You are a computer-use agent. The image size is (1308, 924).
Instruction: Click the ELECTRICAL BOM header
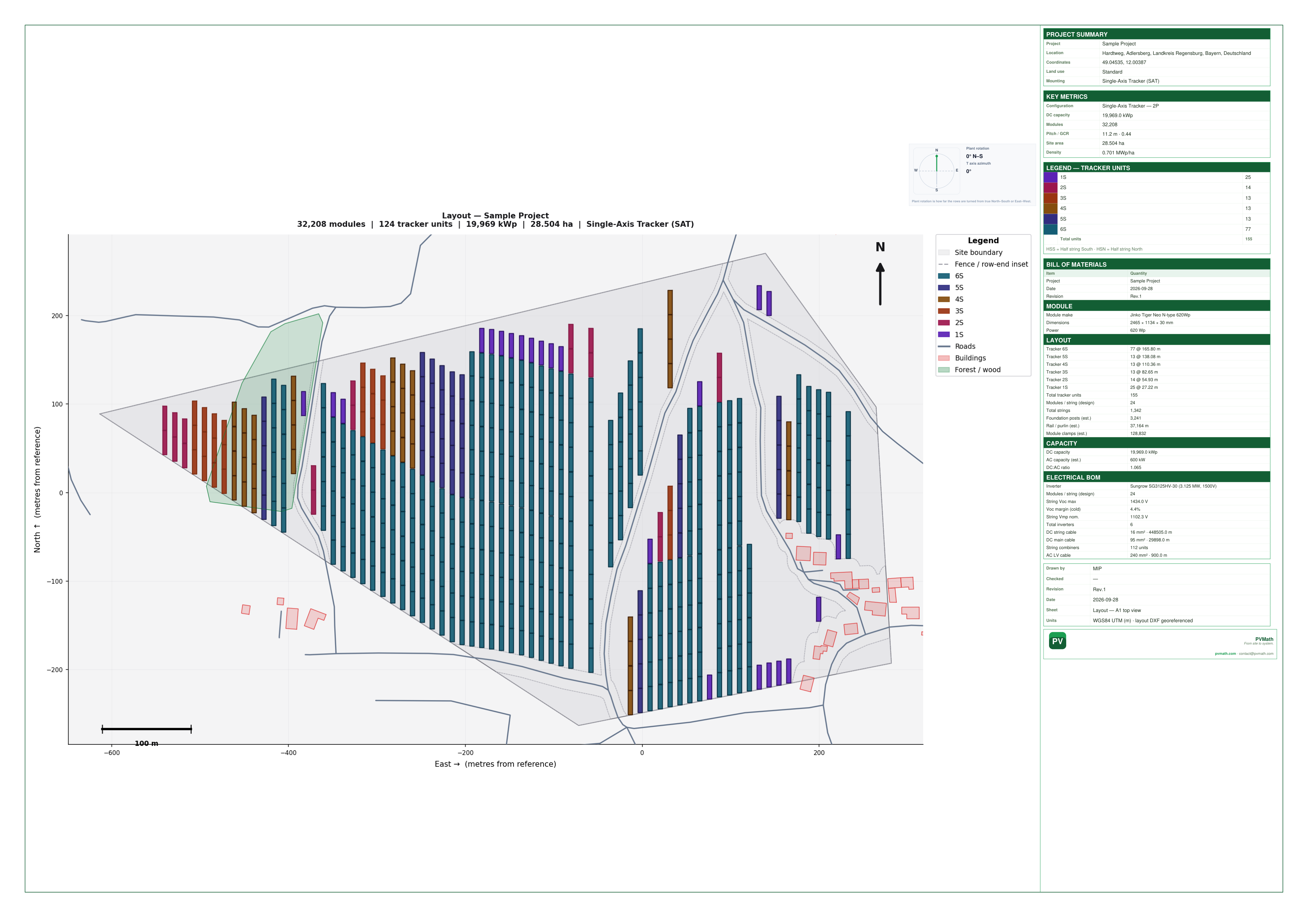[1157, 477]
